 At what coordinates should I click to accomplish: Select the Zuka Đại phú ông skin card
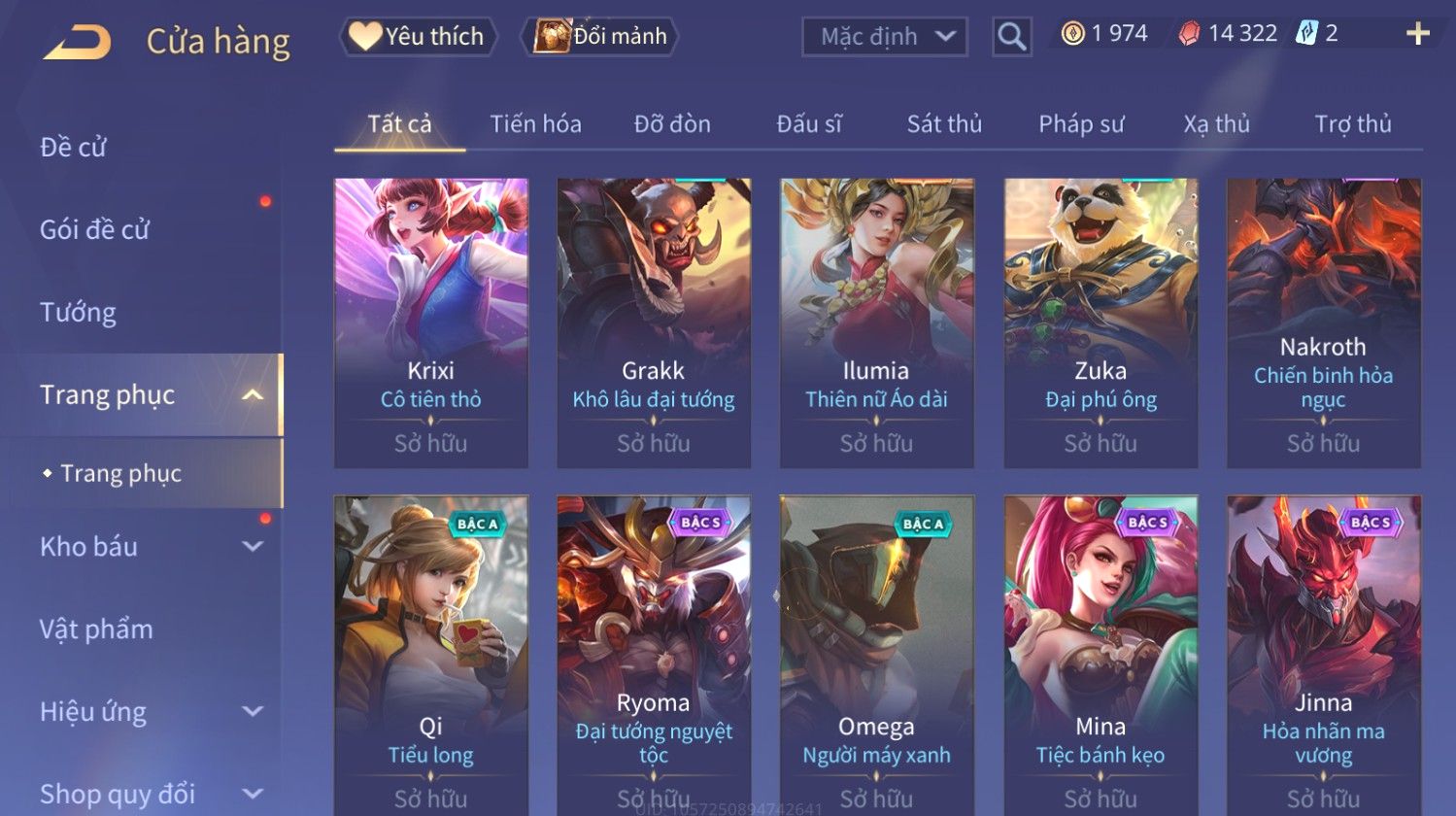[x=1100, y=323]
